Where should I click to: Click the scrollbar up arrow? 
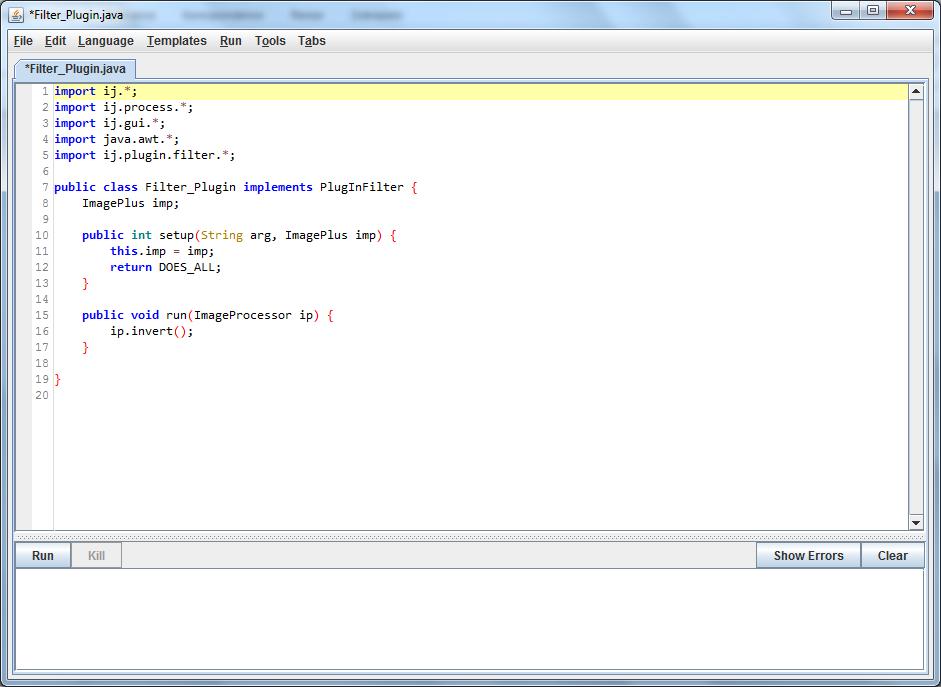tap(916, 92)
